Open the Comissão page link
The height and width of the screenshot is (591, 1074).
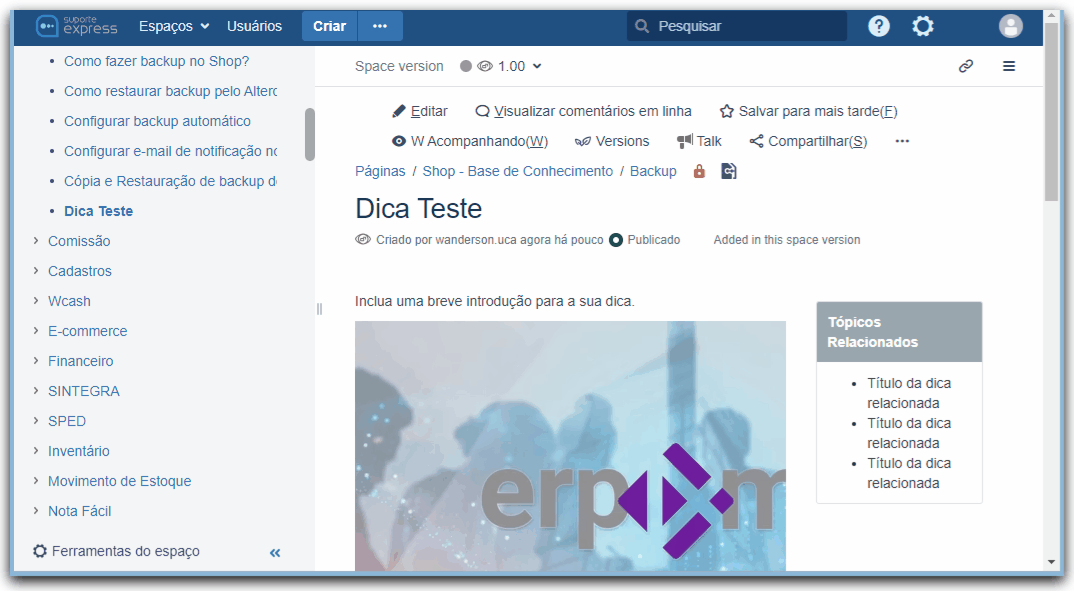tap(79, 241)
